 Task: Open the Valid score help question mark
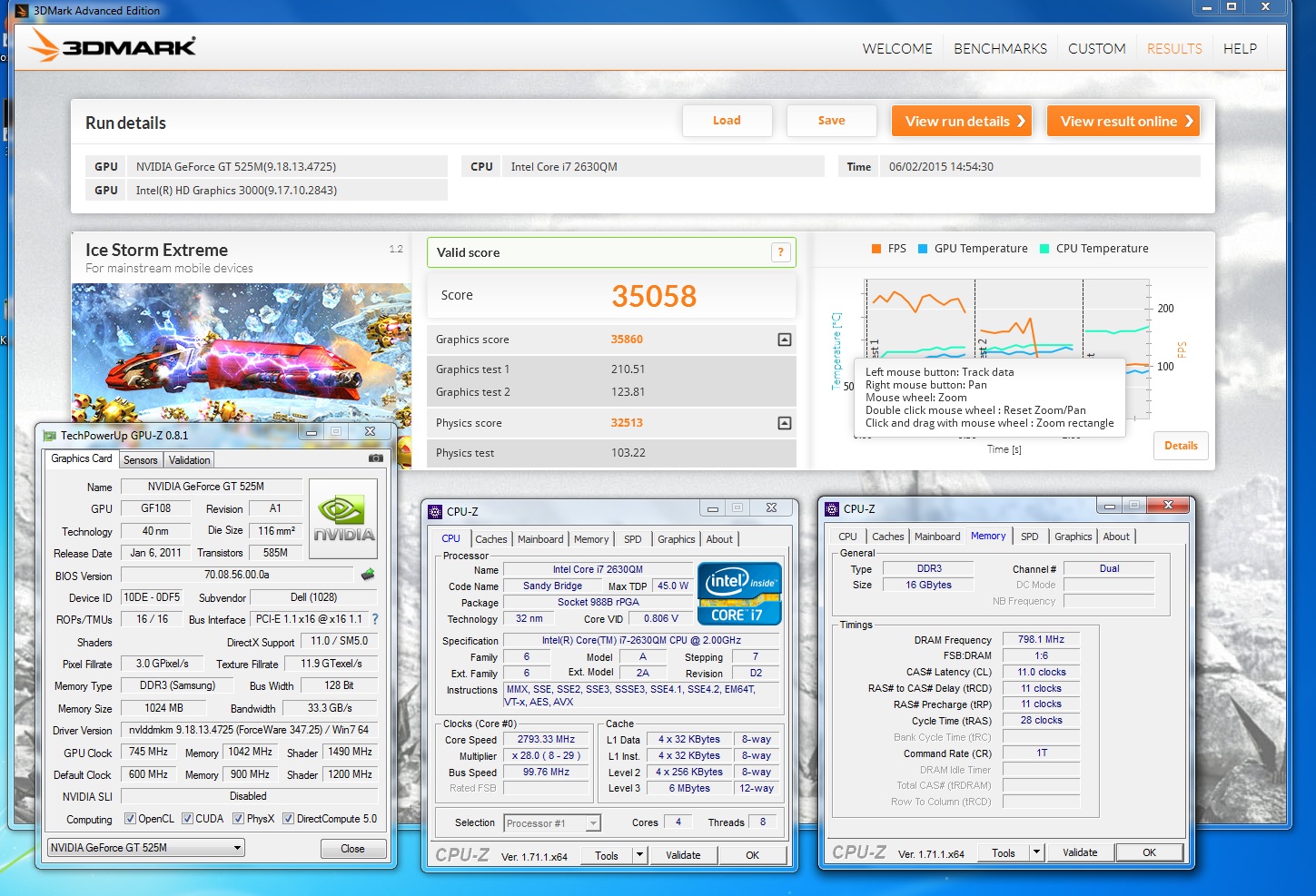click(780, 252)
